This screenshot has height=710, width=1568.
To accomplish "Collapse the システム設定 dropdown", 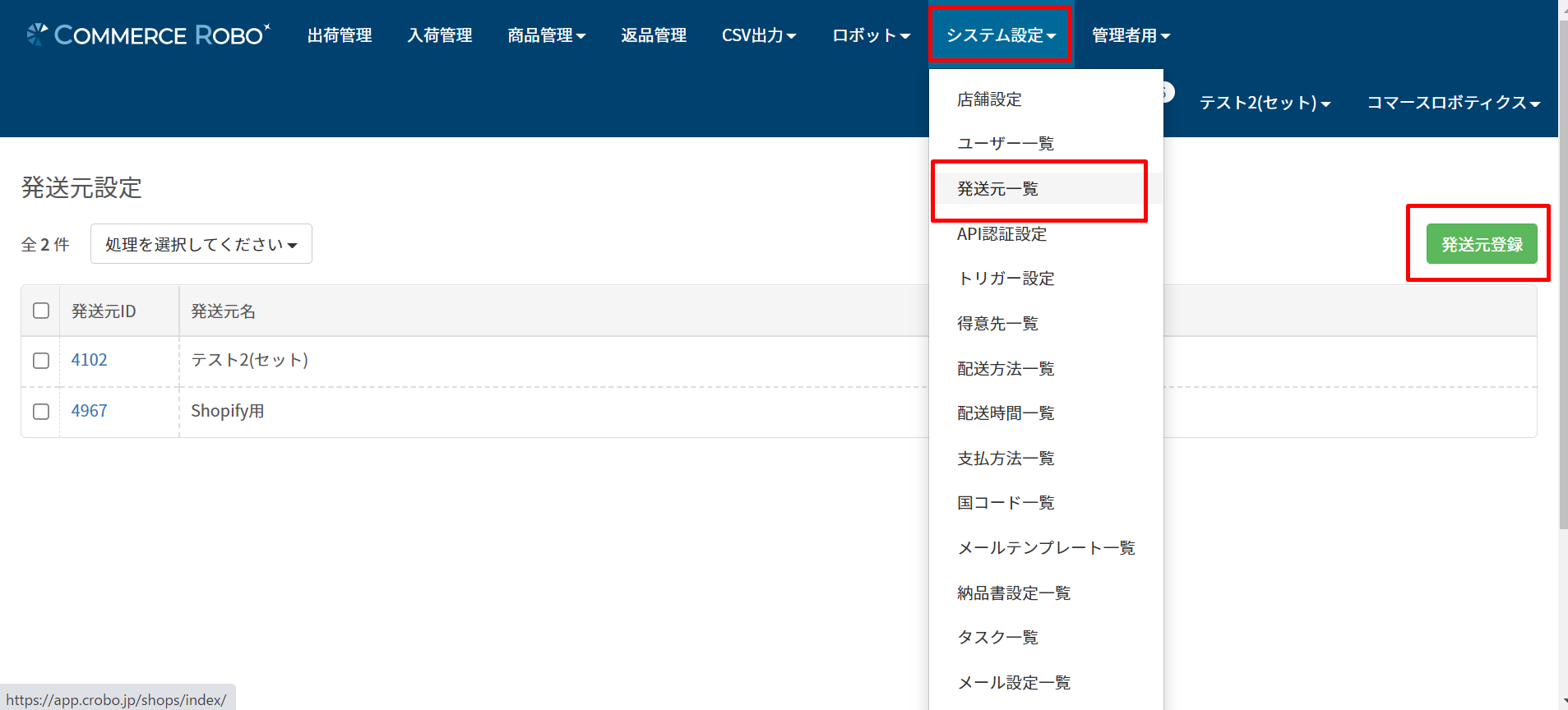I will [x=1001, y=35].
